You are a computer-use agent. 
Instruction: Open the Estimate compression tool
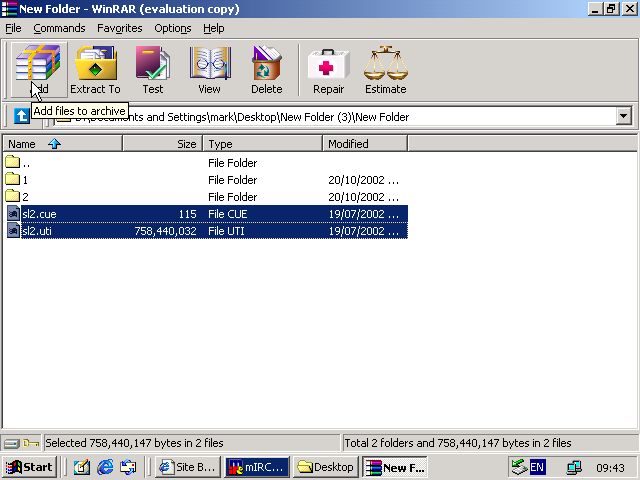click(x=386, y=70)
